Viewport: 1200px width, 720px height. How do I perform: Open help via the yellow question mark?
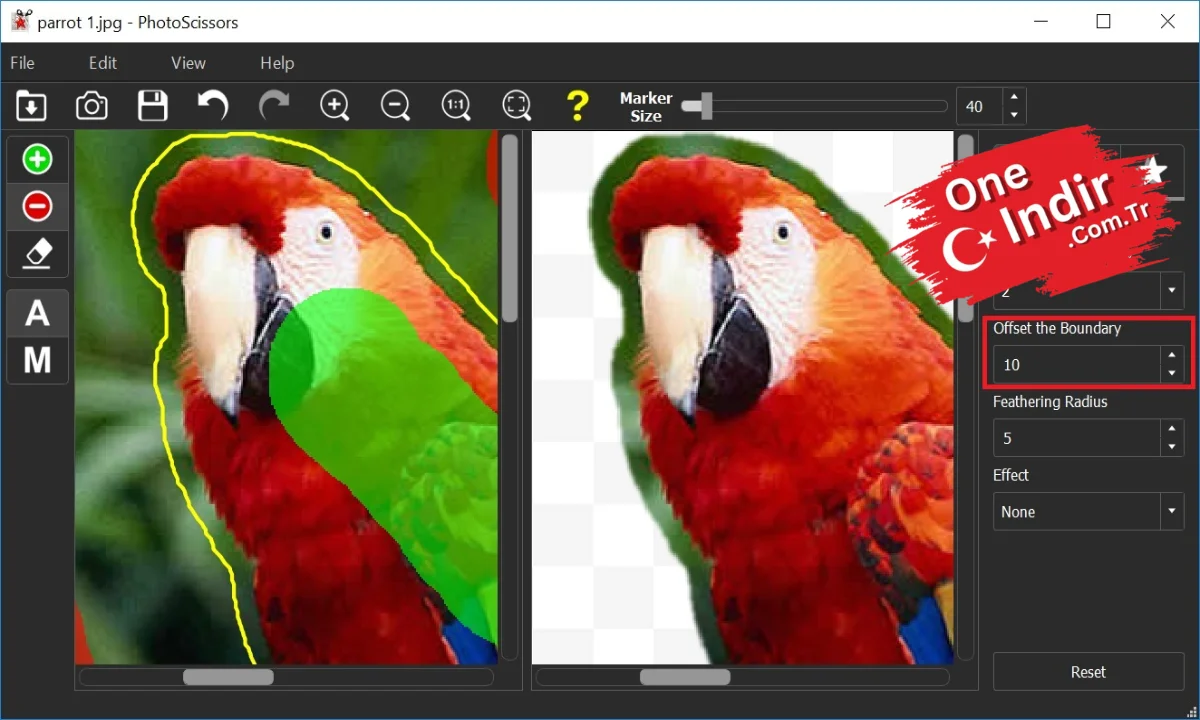click(x=577, y=105)
